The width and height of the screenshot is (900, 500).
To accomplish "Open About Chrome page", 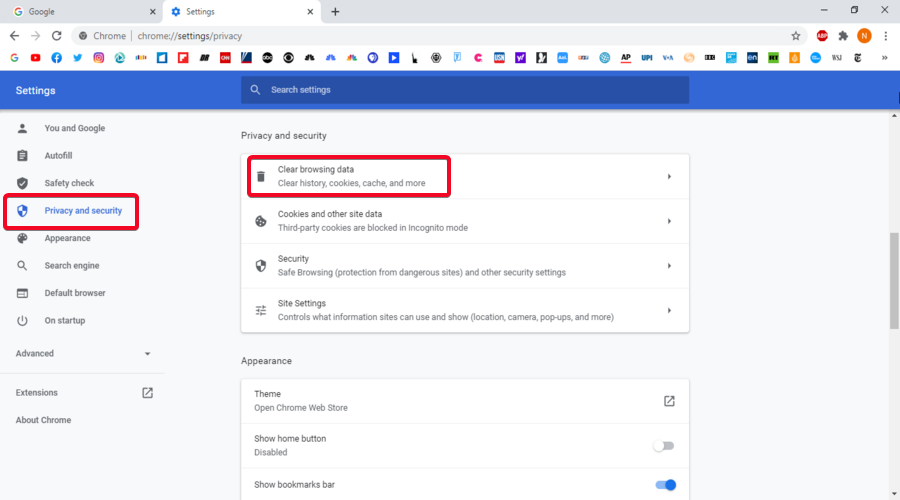I will click(43, 420).
